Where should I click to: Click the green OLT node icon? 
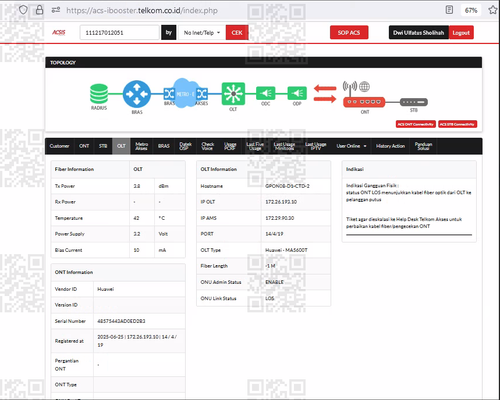click(x=233, y=94)
